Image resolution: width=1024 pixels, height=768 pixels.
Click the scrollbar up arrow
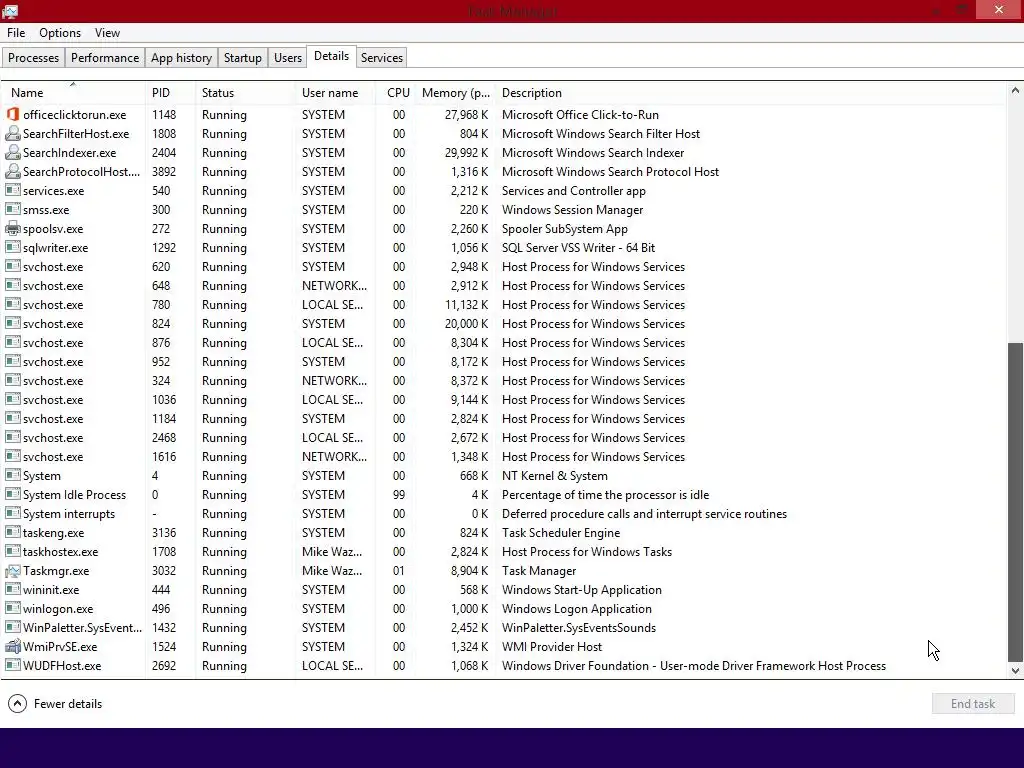pos(1015,91)
